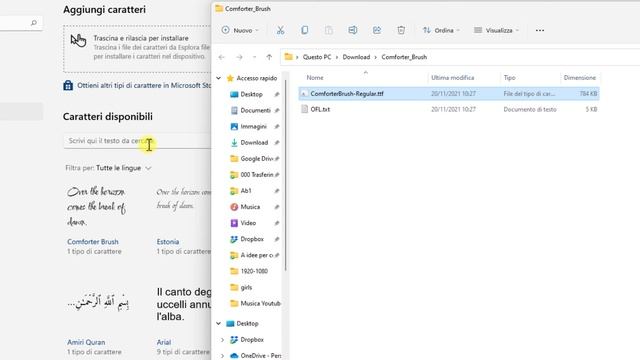
Task: Select the OFL.txt file
Action: pyautogui.click(x=449, y=109)
